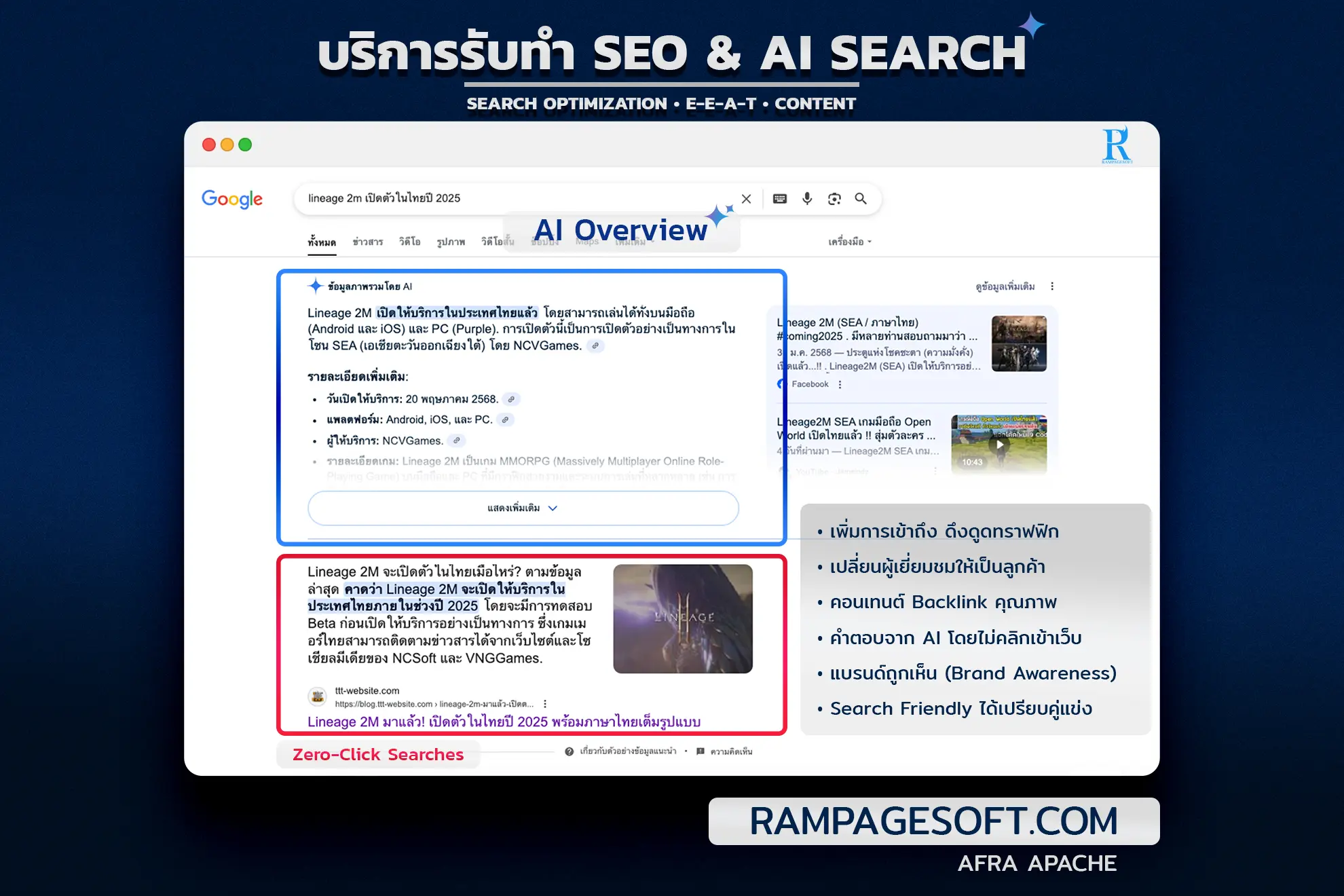Open source link icon after NCVGames paragraph
Screen dimensions: 1344x896
click(x=595, y=346)
